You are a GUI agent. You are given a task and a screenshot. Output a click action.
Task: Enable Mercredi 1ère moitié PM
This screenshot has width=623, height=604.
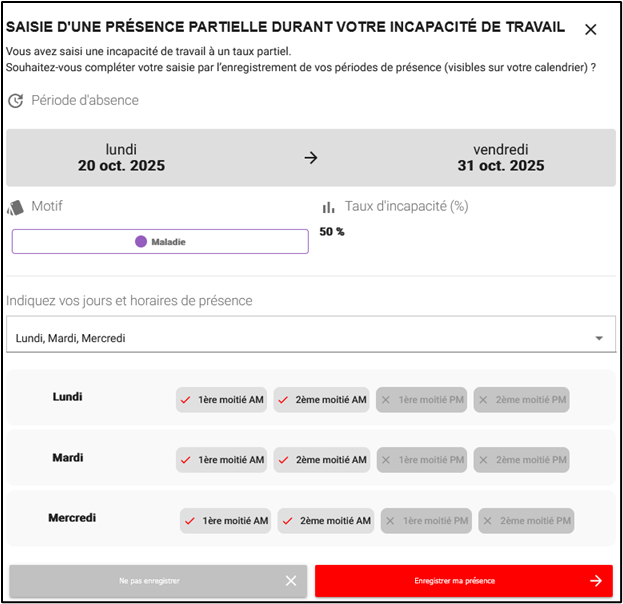point(426,521)
